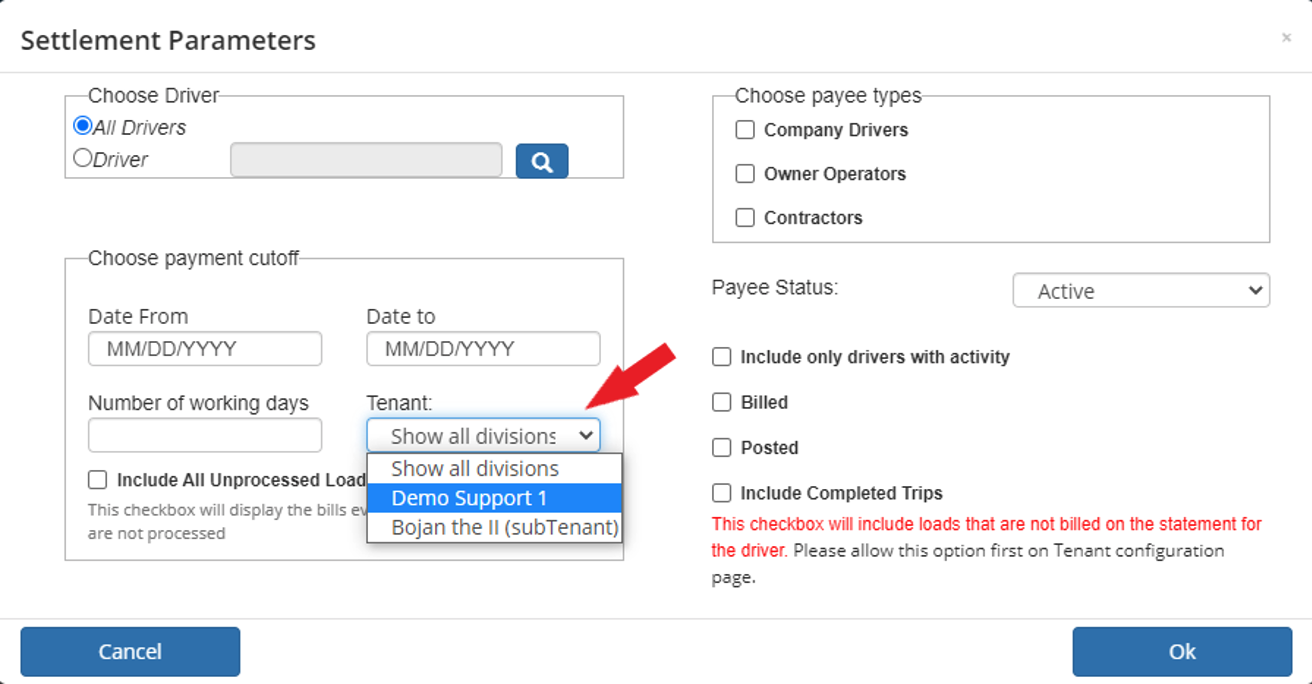Select the All Drivers radio button

(83, 126)
